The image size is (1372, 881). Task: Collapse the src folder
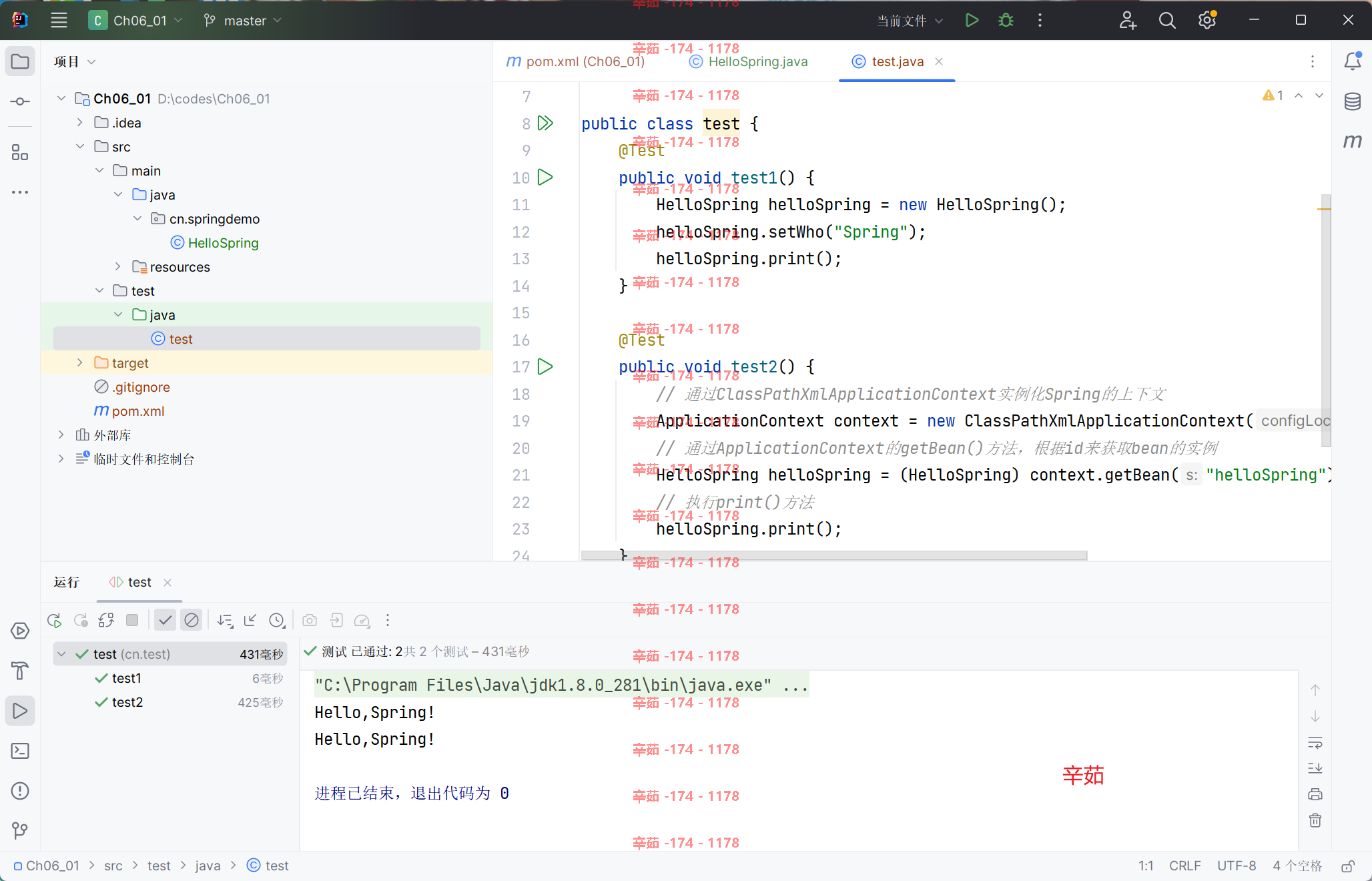(x=80, y=147)
